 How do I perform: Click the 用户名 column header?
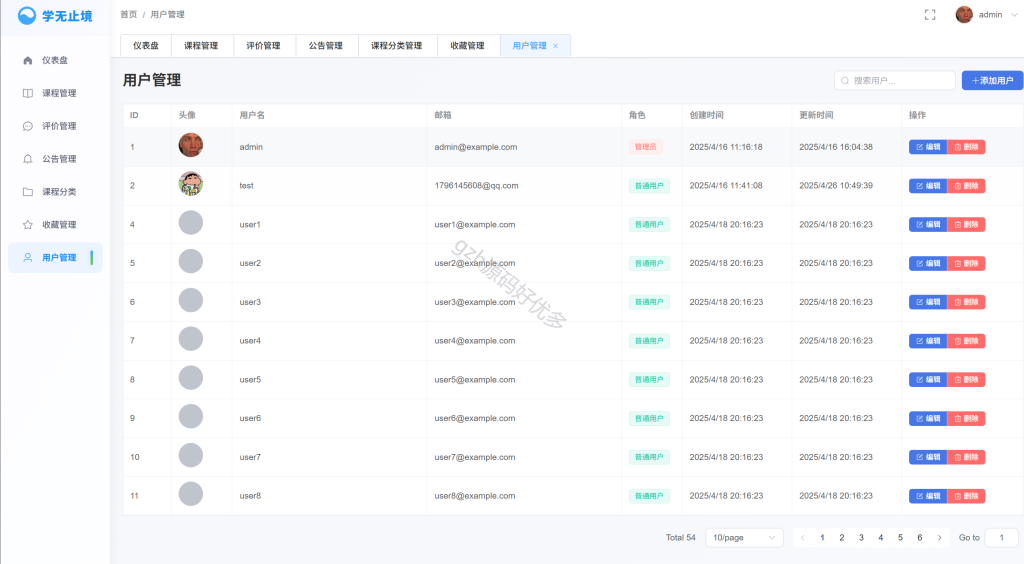tap(252, 115)
